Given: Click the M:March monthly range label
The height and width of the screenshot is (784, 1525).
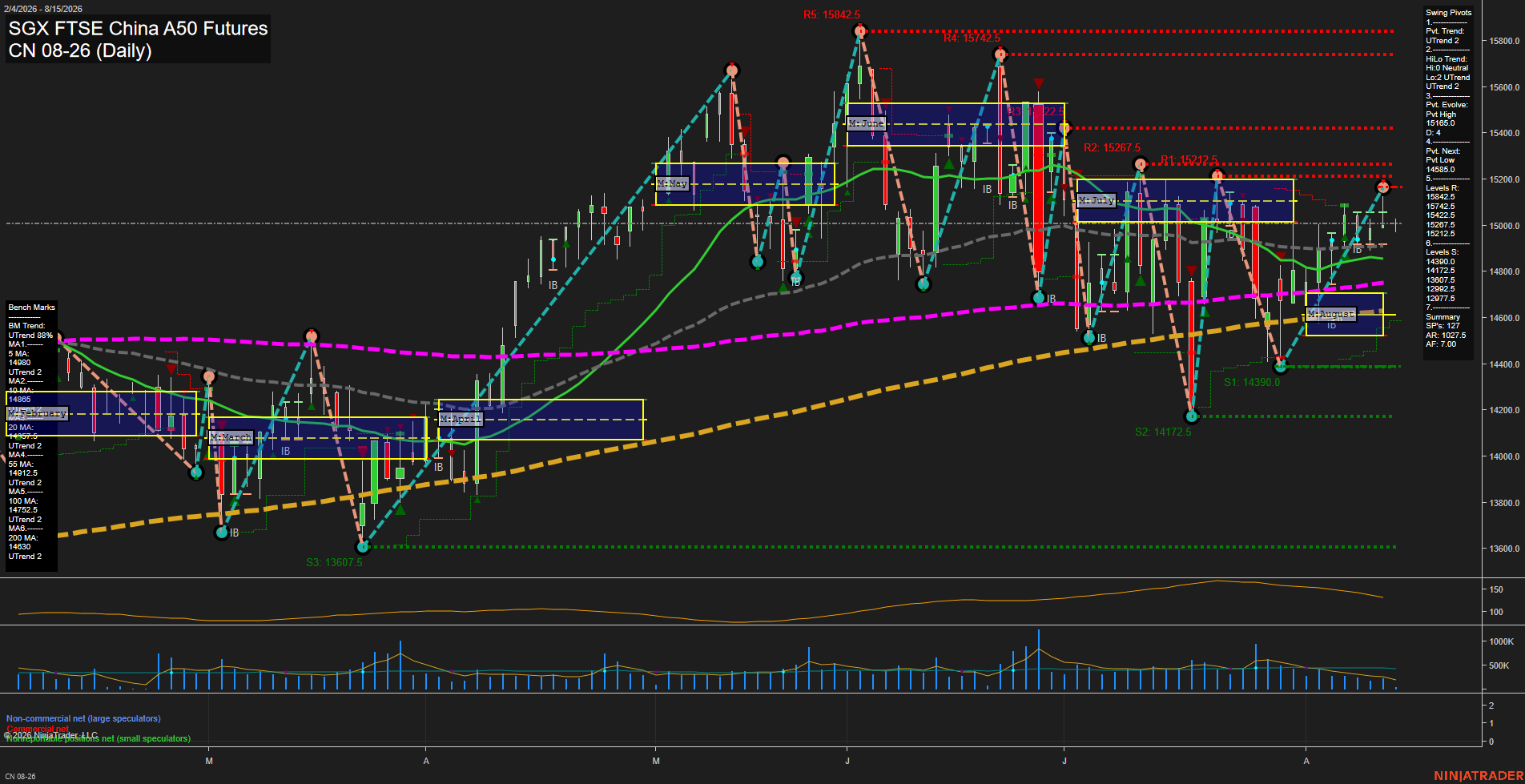Looking at the screenshot, I should point(231,437).
